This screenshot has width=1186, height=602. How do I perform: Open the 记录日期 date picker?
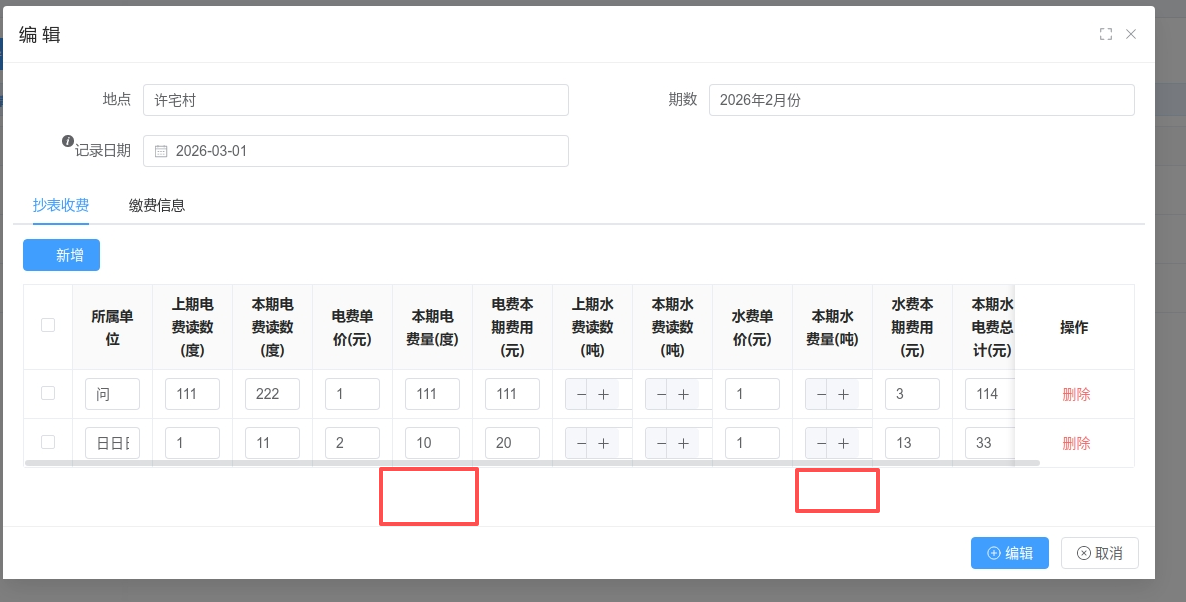(355, 151)
